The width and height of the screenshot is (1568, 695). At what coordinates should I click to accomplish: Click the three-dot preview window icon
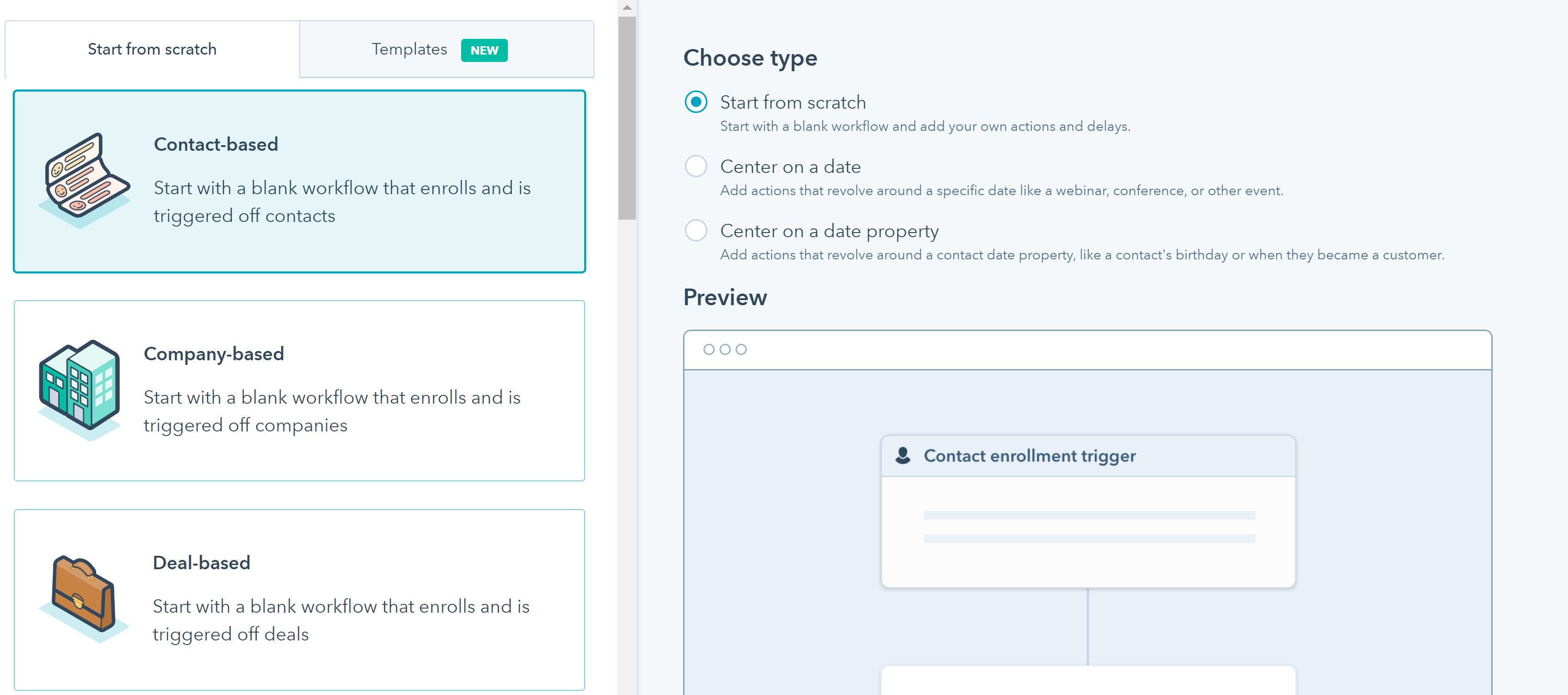724,349
